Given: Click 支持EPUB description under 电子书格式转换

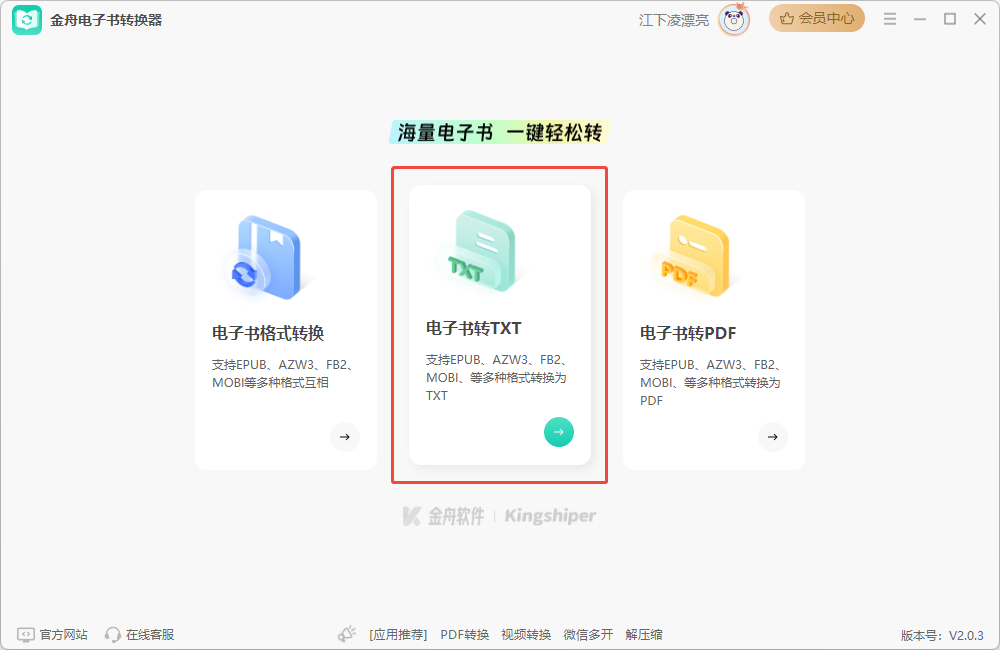Looking at the screenshot, I should click(283, 374).
